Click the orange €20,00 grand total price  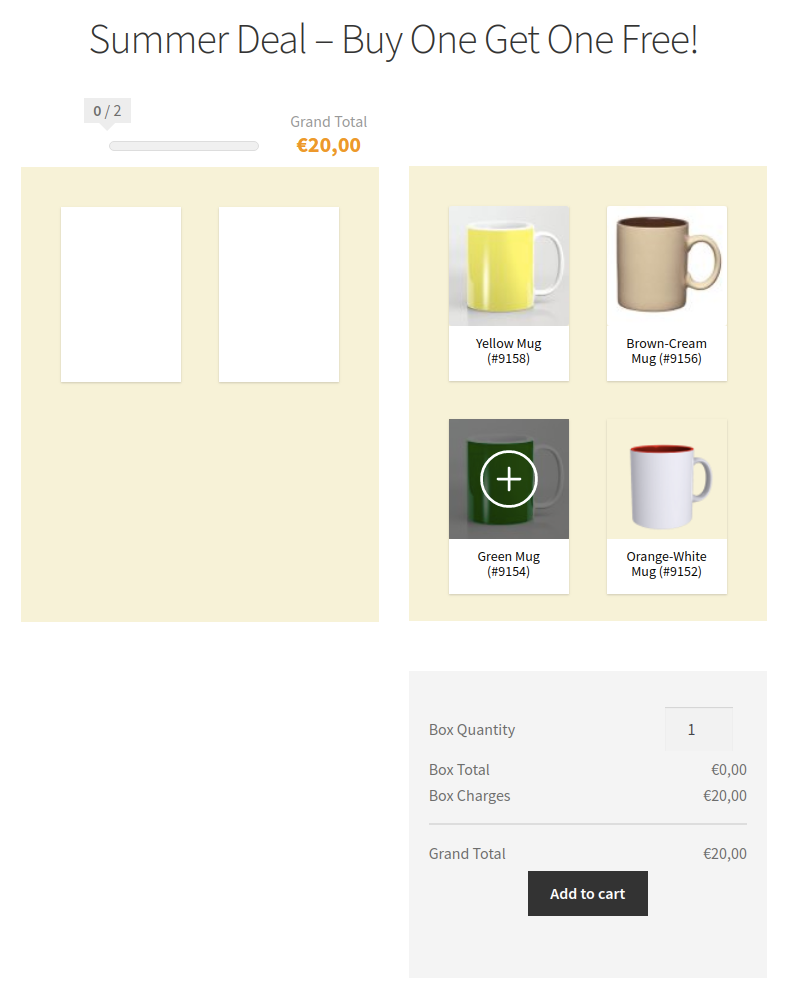329,145
